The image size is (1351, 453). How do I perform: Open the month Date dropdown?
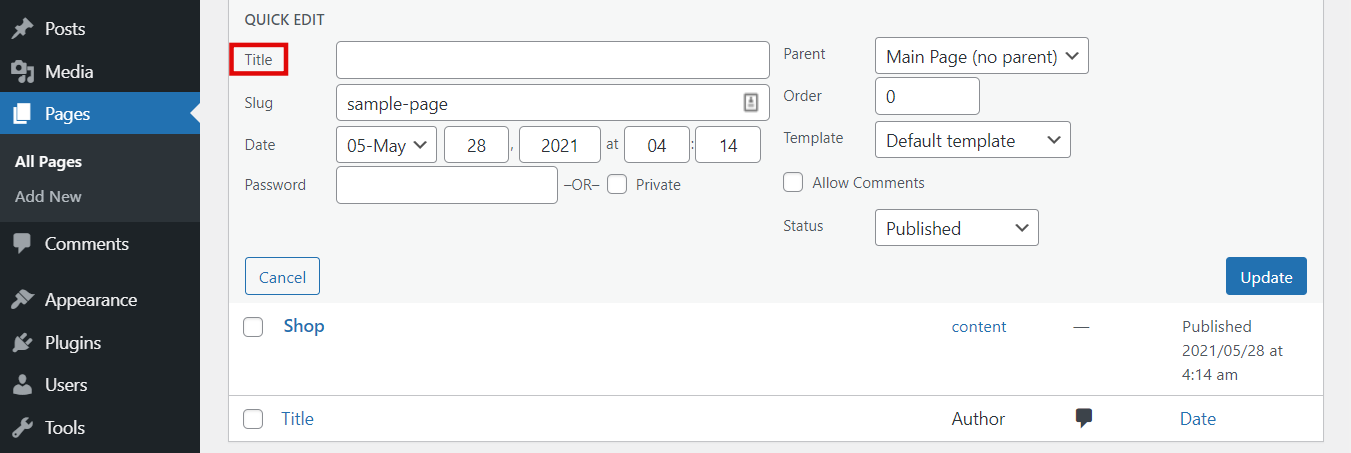[386, 145]
